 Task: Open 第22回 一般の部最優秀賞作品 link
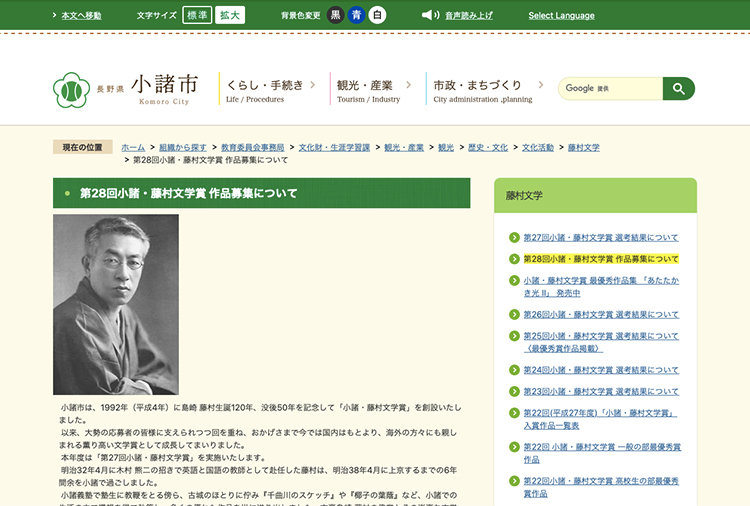click(x=602, y=453)
